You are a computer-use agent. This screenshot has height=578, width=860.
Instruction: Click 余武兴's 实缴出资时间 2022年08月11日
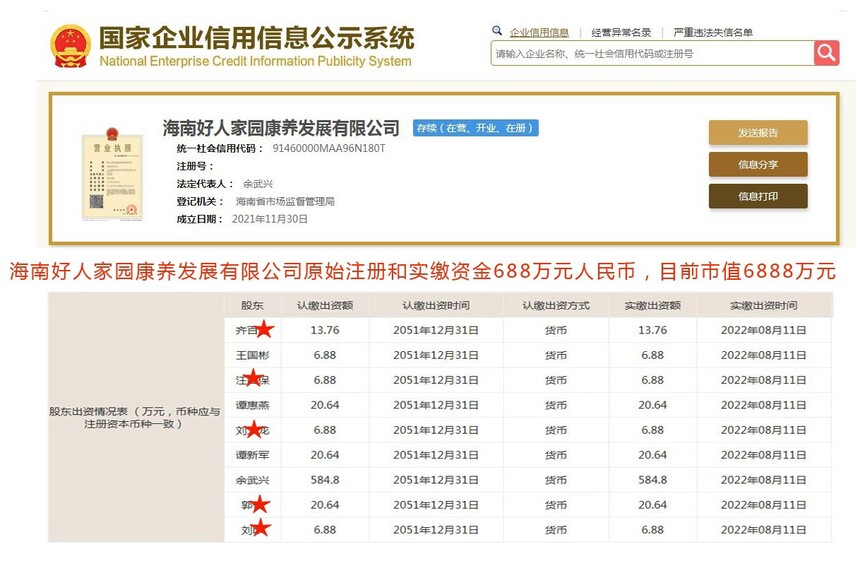pos(763,480)
